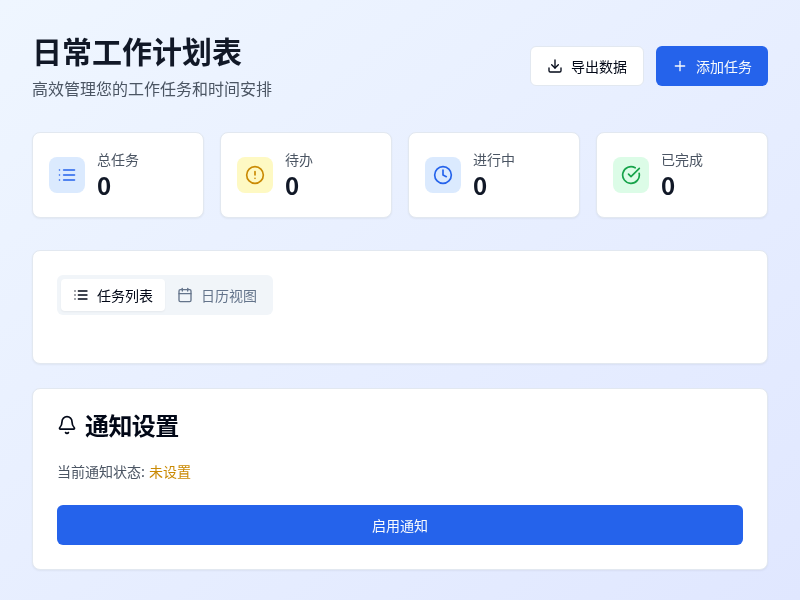Switch to the 日历视图 tab
Viewport: 800px width, 600px height.
pyautogui.click(x=217, y=295)
